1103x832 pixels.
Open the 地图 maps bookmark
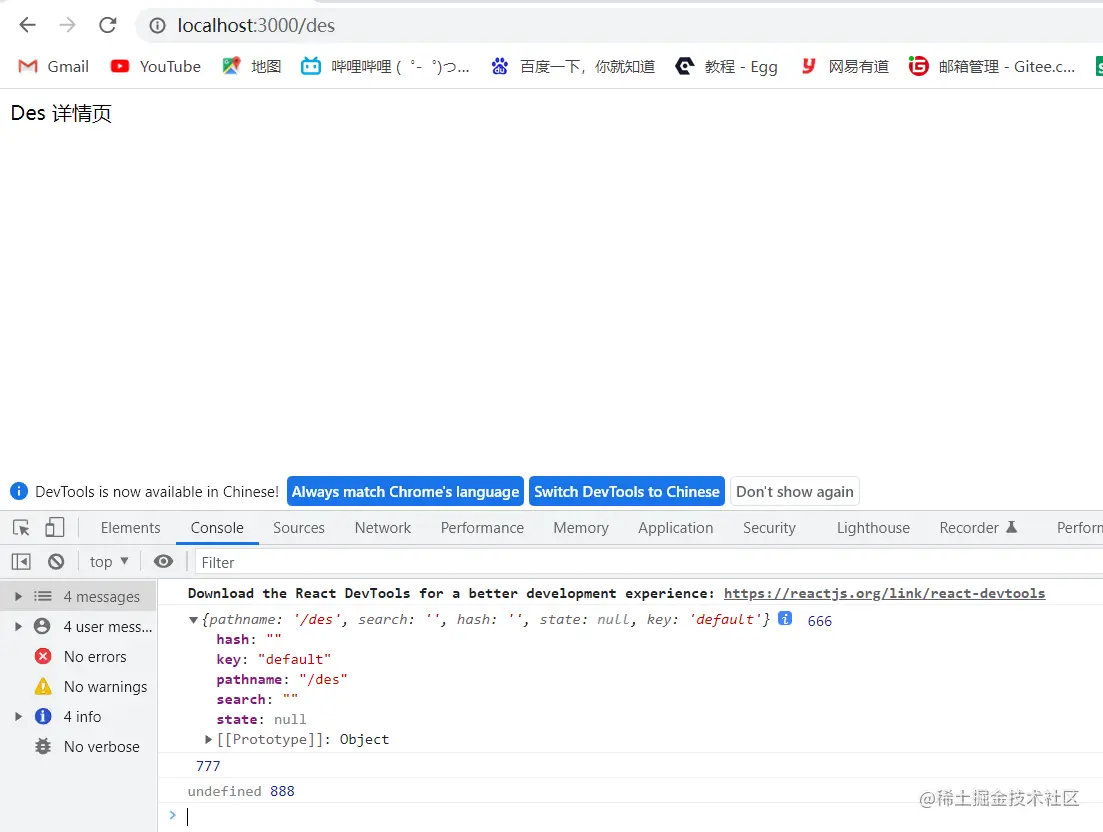coord(252,66)
